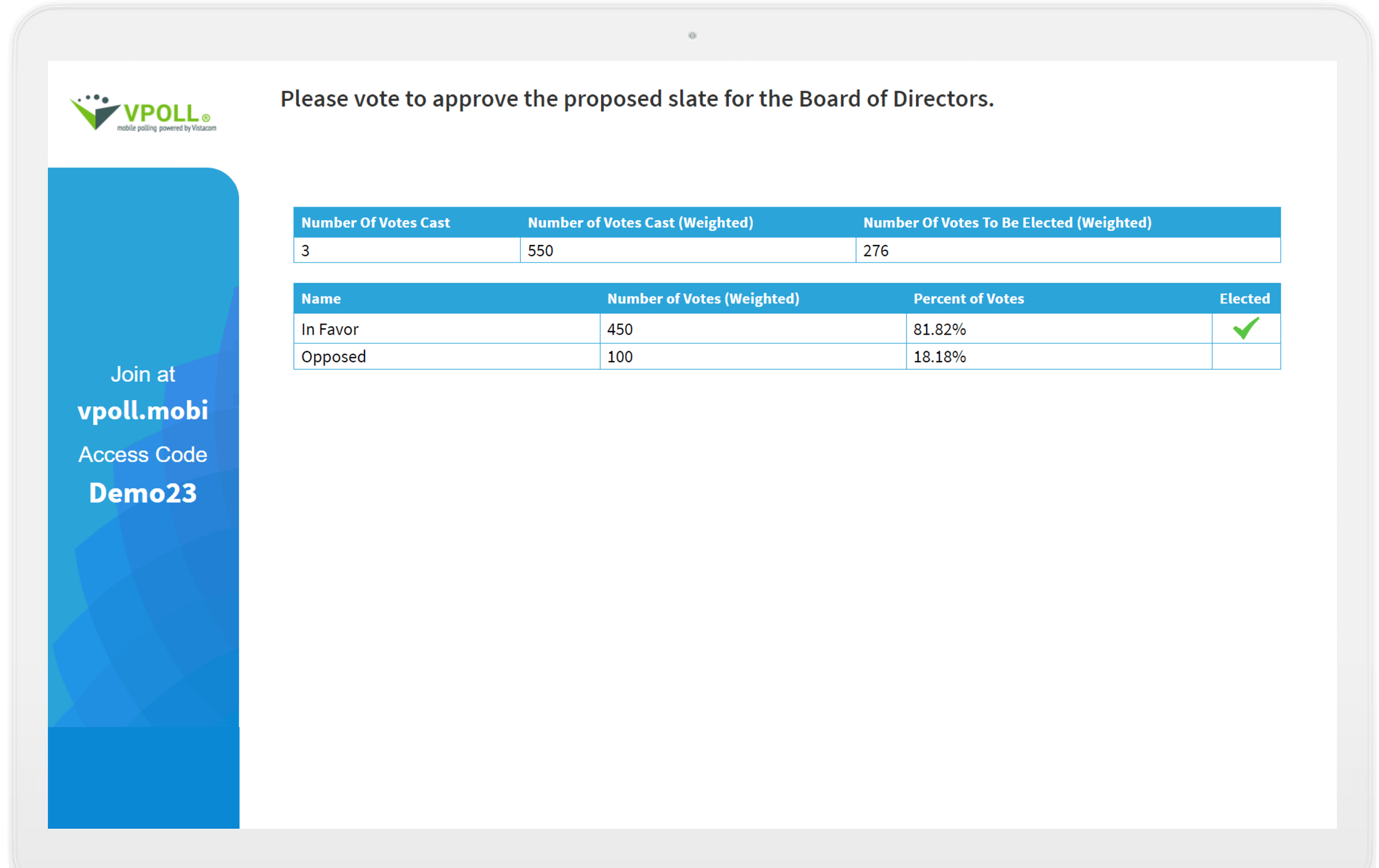Click the Demo23 access code
1379x868 pixels.
143,493
